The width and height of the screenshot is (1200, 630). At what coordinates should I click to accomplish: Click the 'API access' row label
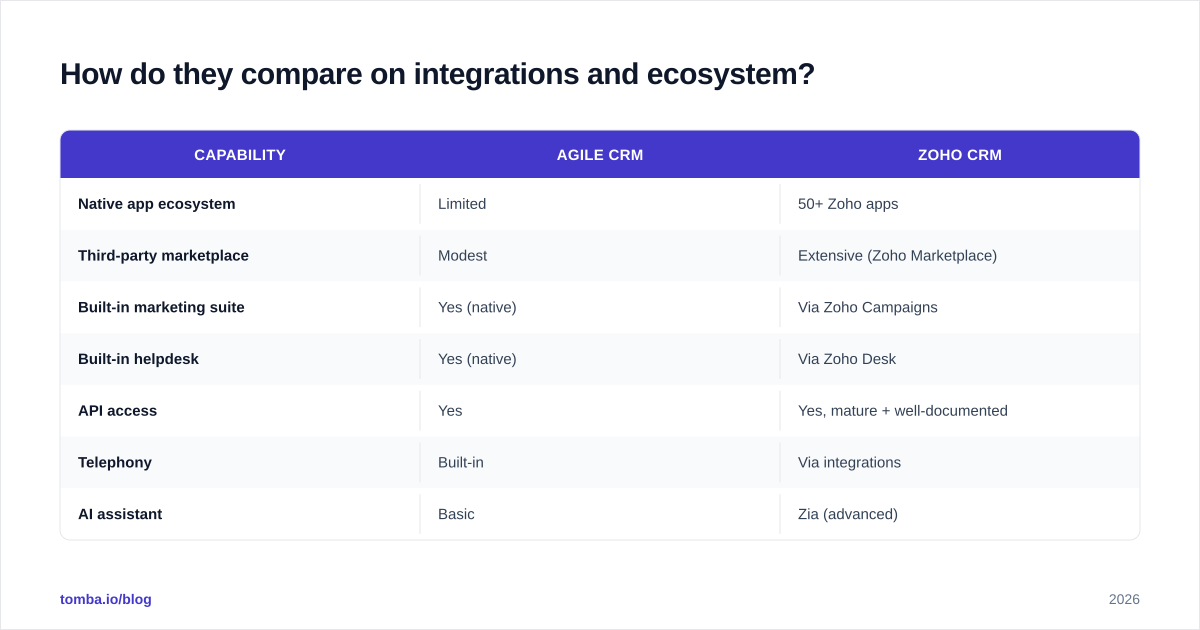117,411
